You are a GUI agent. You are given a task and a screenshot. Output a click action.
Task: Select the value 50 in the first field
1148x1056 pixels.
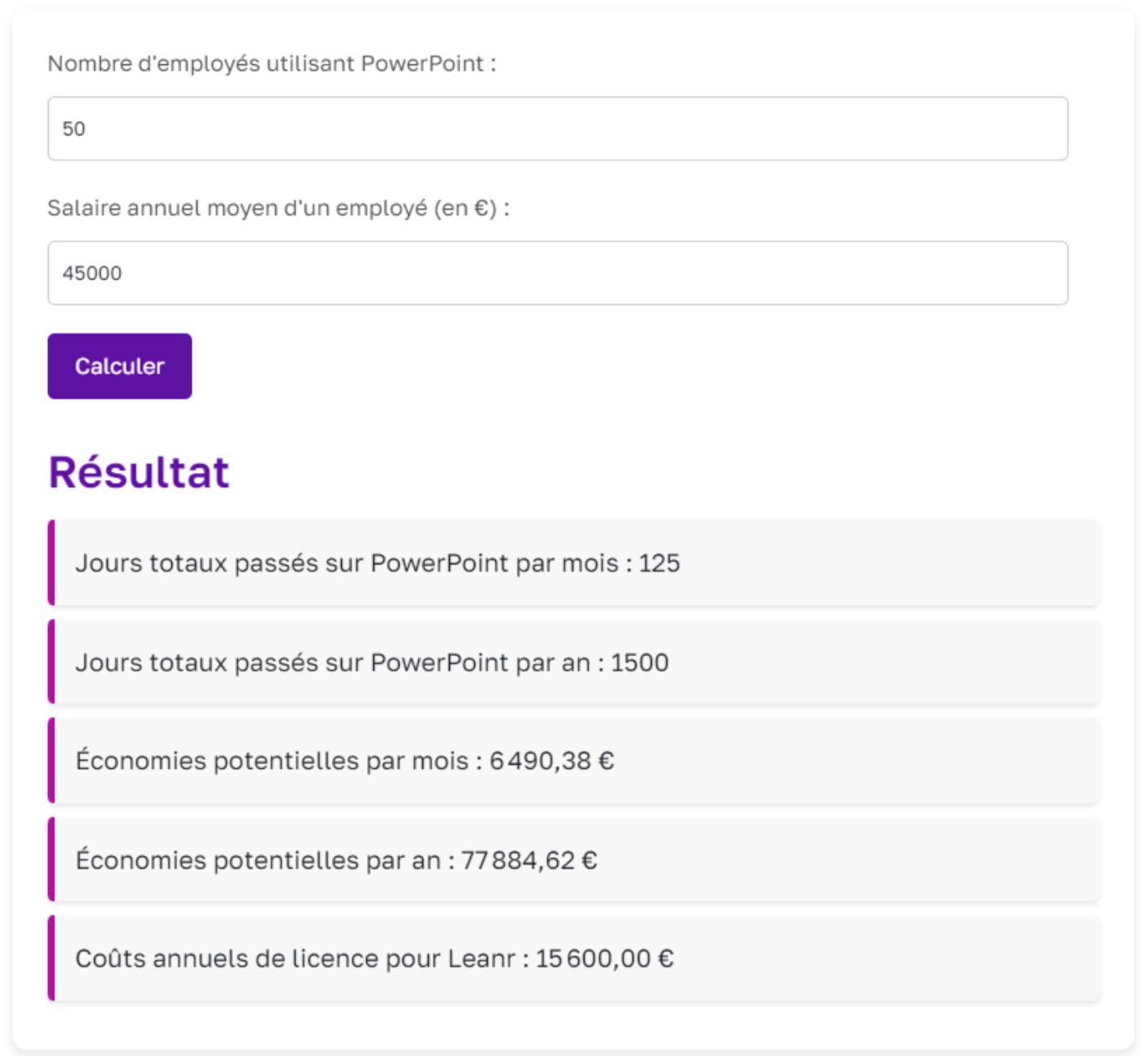(74, 129)
